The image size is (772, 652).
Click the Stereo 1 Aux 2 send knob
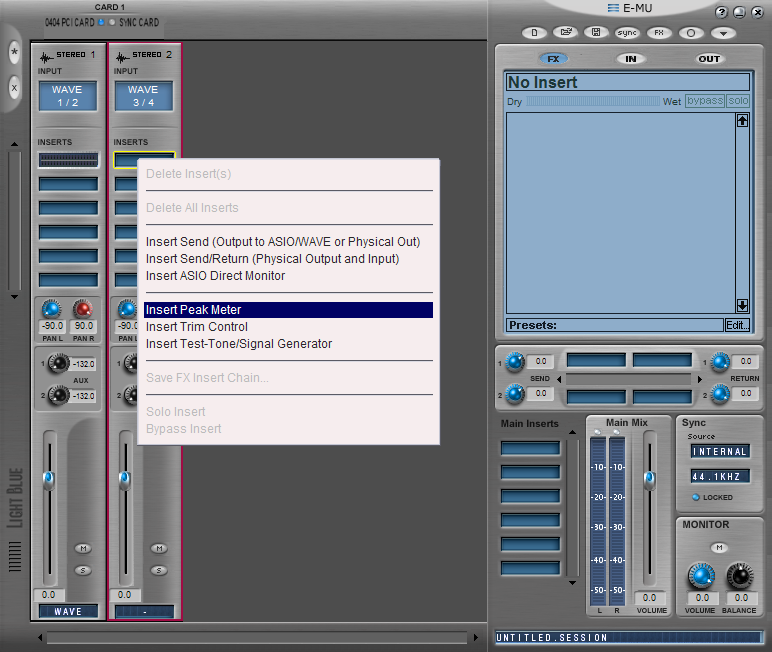[59, 395]
